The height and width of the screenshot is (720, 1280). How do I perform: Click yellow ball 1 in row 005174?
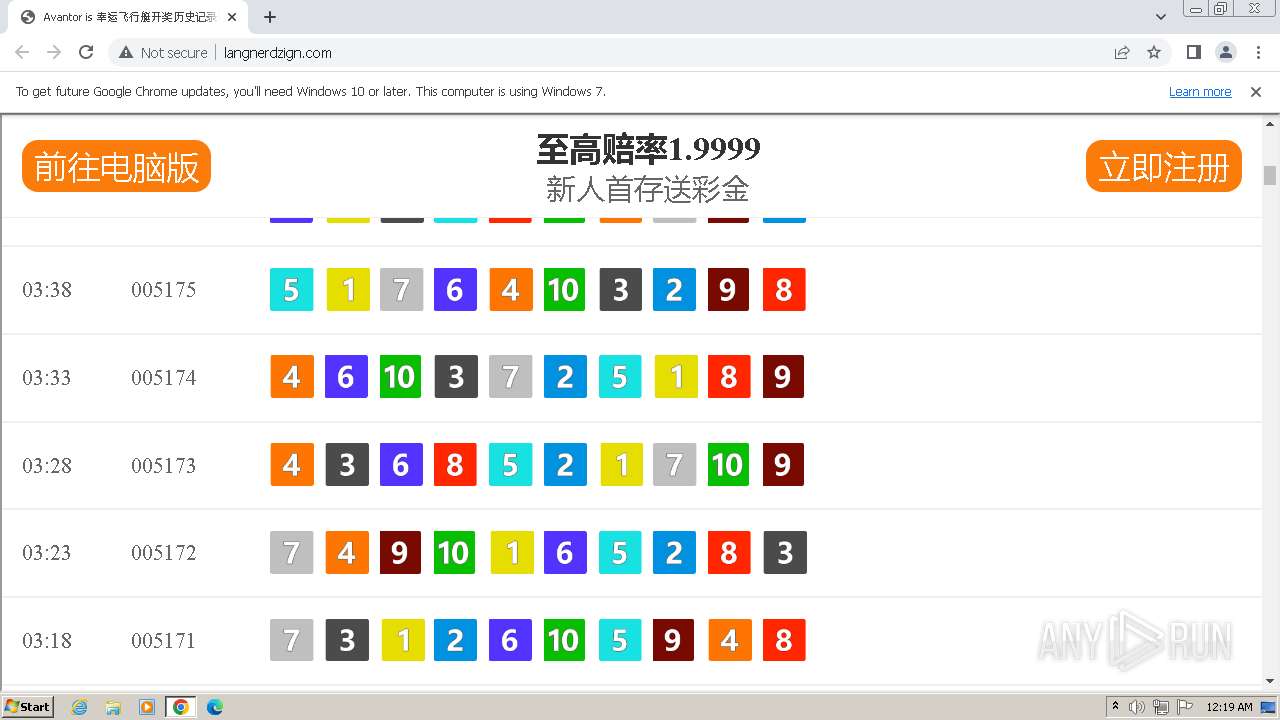(x=676, y=377)
